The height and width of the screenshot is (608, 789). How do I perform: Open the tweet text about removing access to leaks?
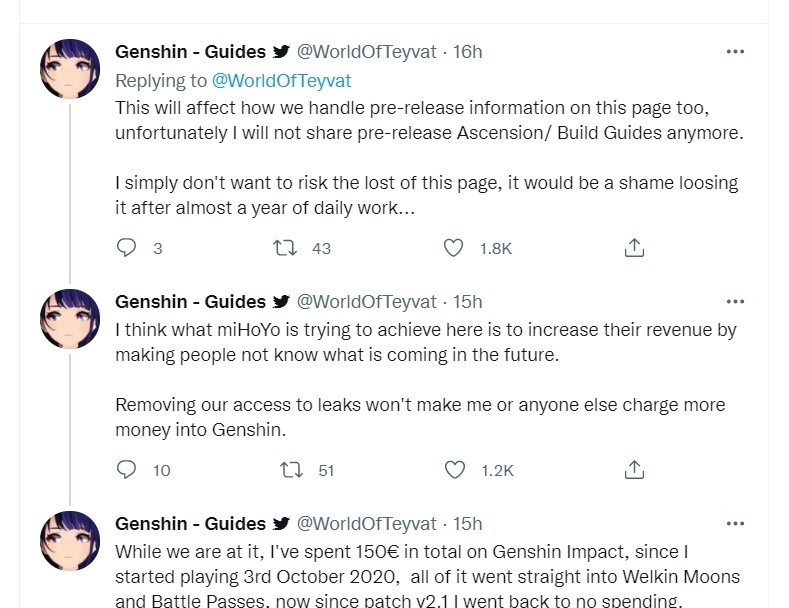pyautogui.click(x=420, y=417)
